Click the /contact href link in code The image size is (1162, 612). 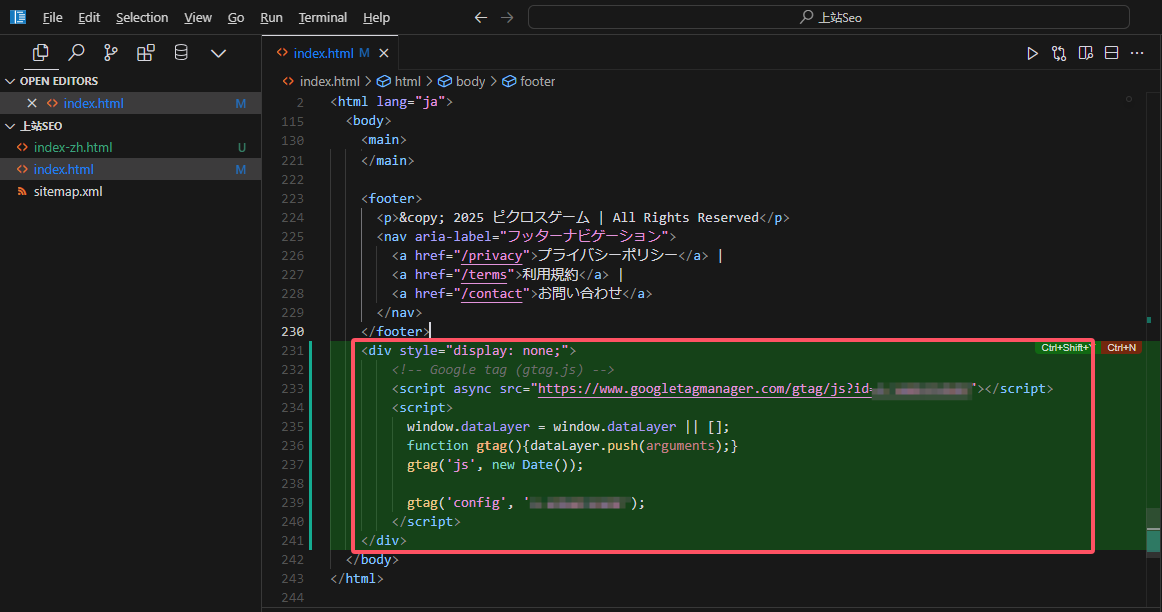point(492,294)
